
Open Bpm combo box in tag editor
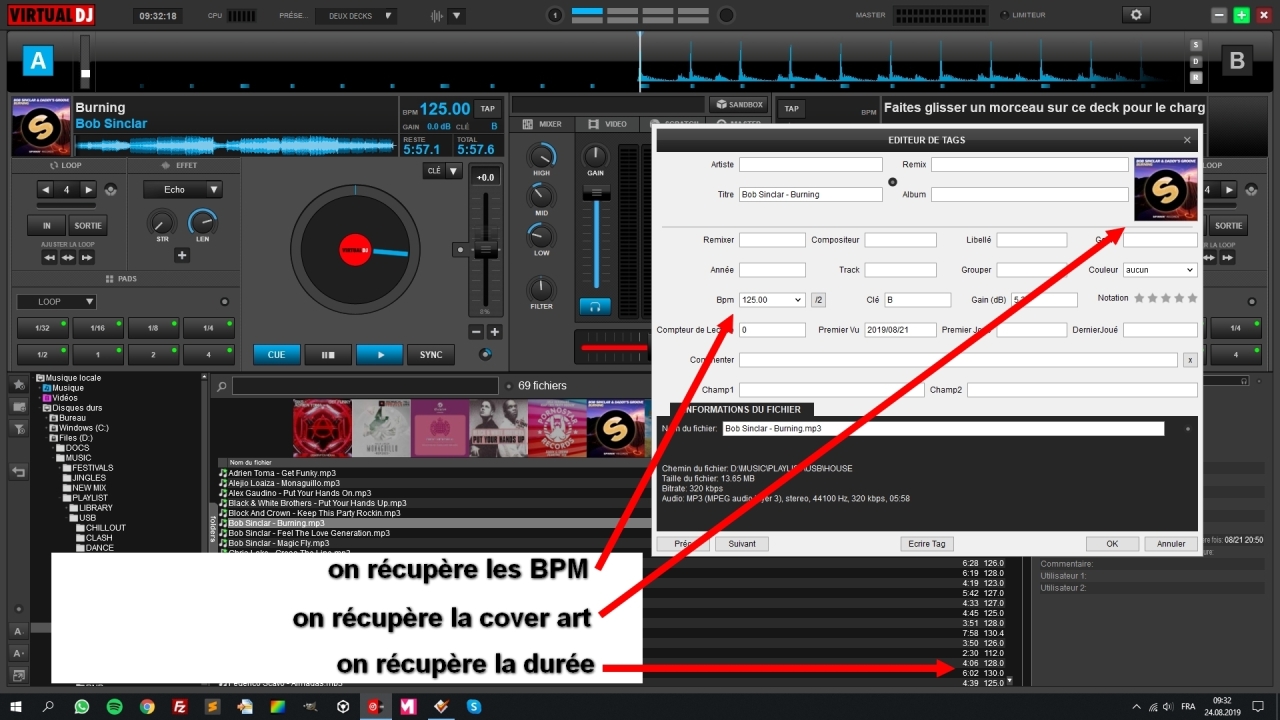pos(772,299)
